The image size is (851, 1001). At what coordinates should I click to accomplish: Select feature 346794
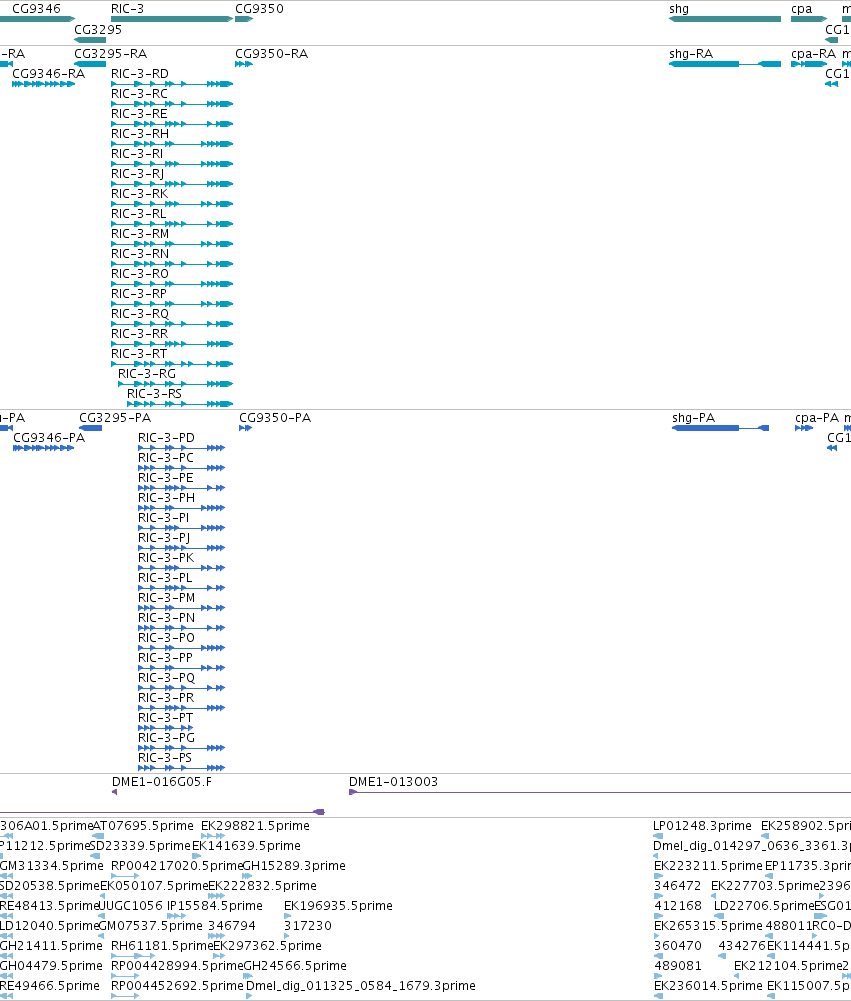click(216, 936)
